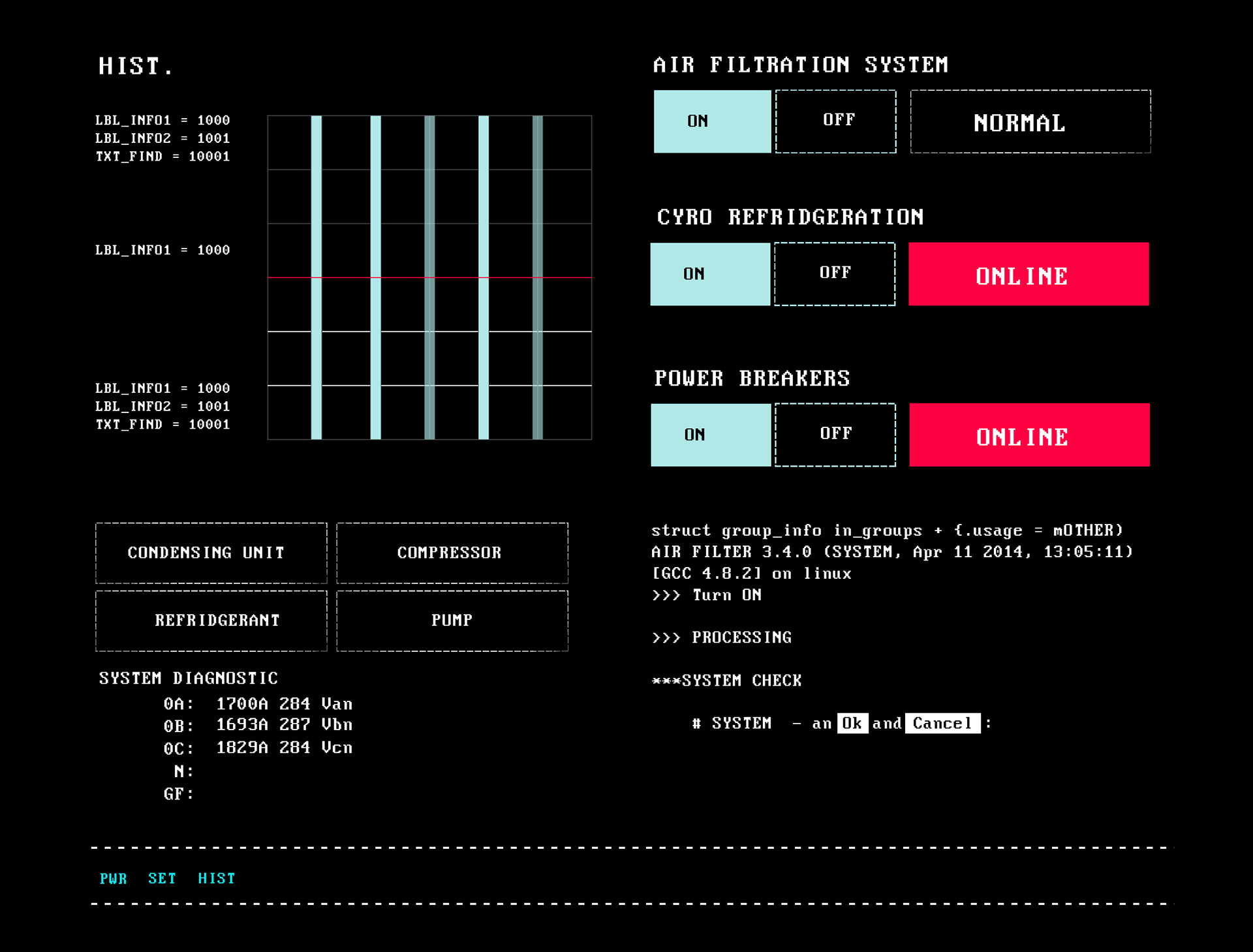Switch Power Breakers to OFF
Image resolution: width=1253 pixels, height=952 pixels.
coord(835,435)
